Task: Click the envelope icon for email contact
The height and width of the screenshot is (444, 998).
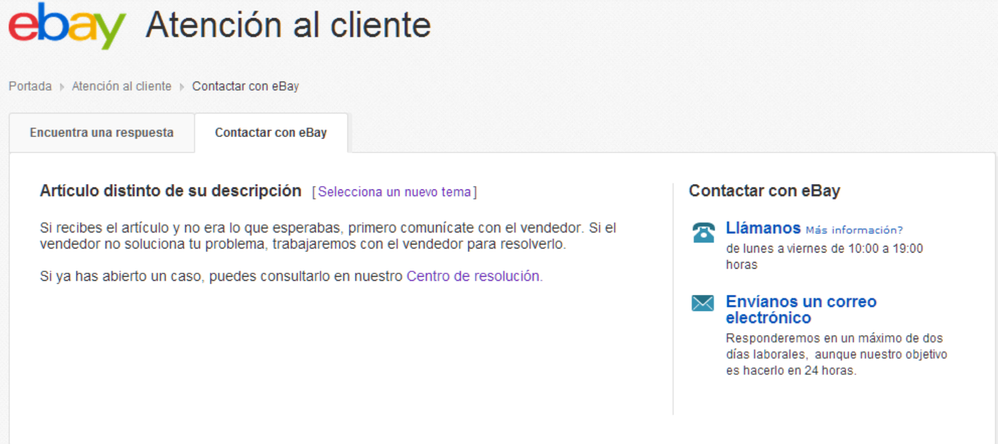Action: [703, 303]
